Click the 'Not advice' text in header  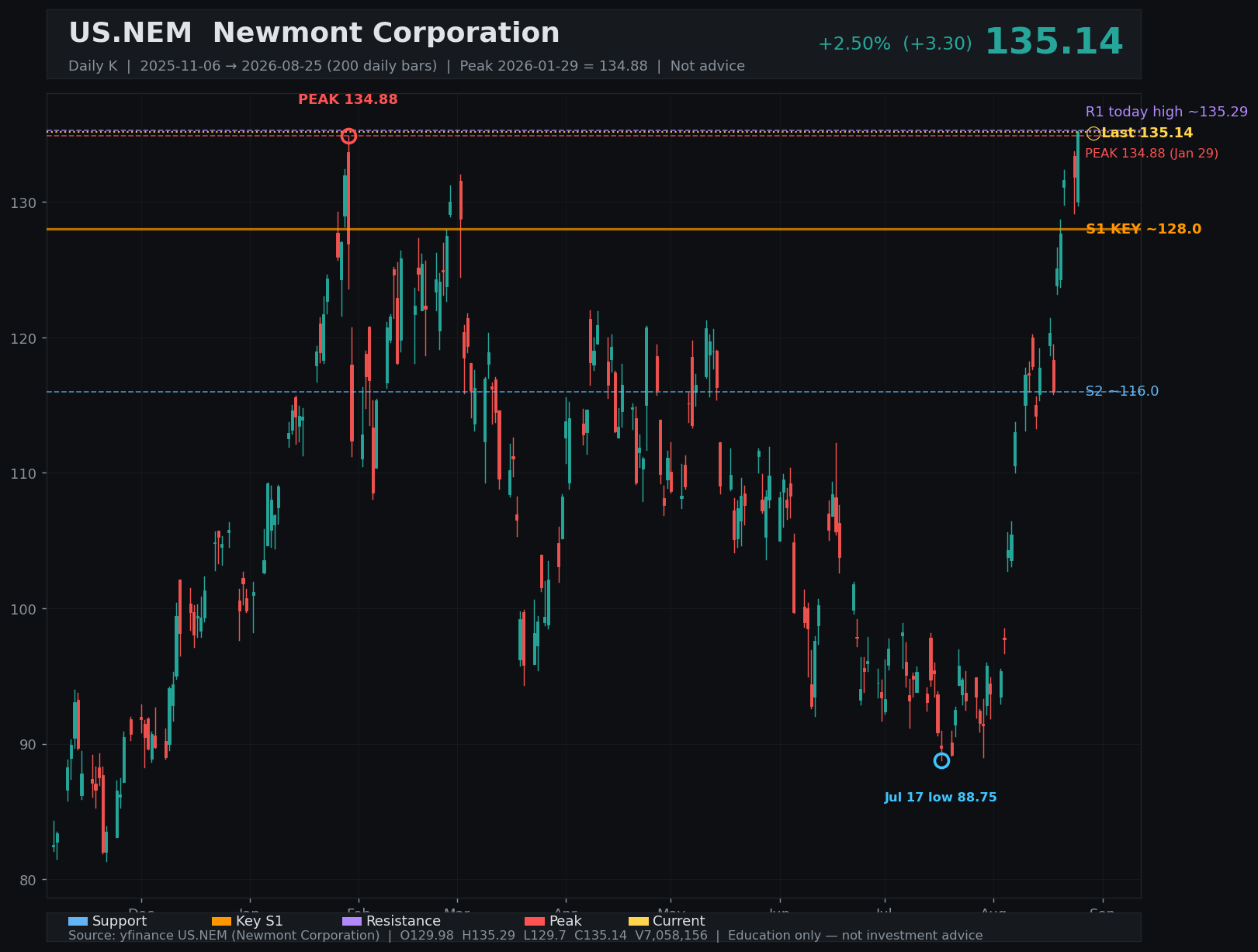pyautogui.click(x=708, y=66)
